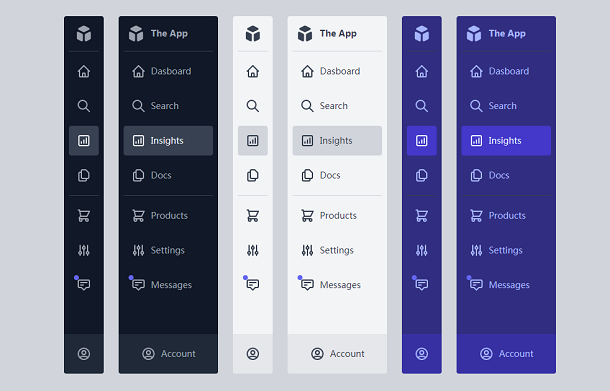Image resolution: width=610 pixels, height=391 pixels.
Task: Click the cube logo in purple collapsed sidebar
Action: (422, 34)
